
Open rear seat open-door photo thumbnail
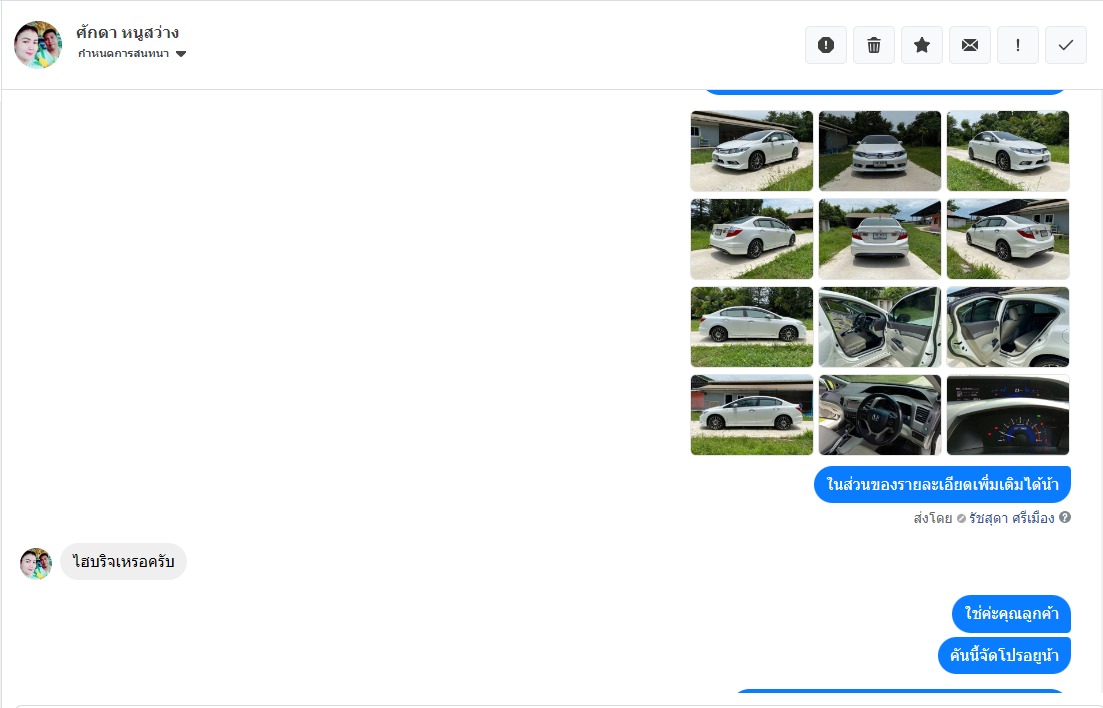pos(1008,327)
